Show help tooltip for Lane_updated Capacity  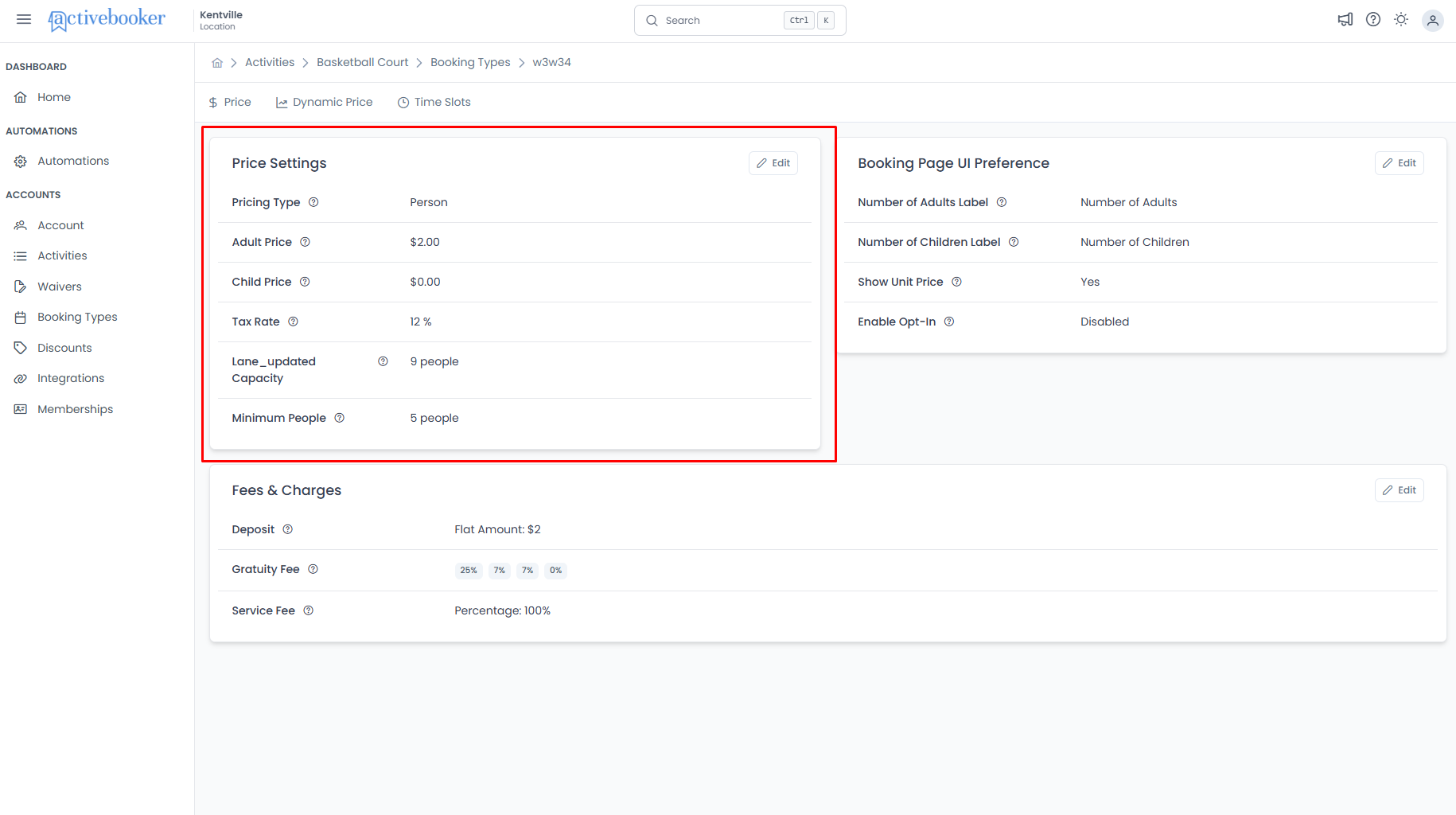point(383,361)
